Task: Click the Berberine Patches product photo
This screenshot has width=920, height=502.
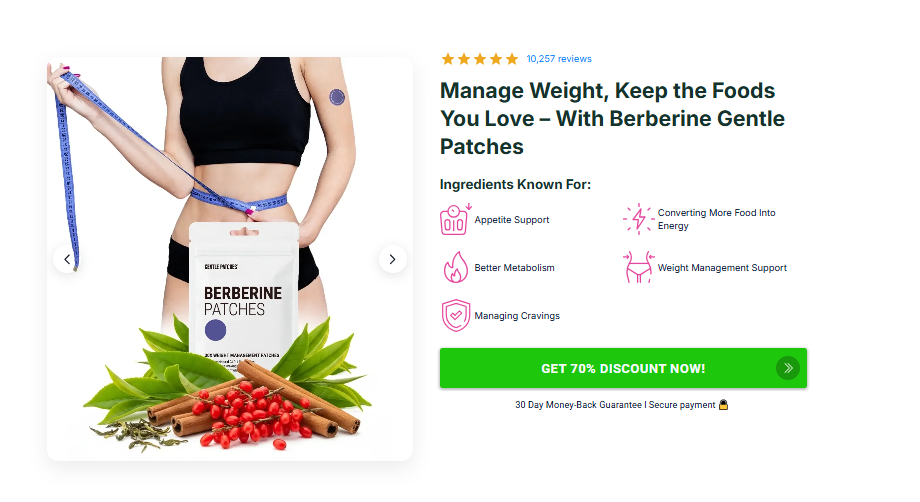Action: (x=230, y=259)
